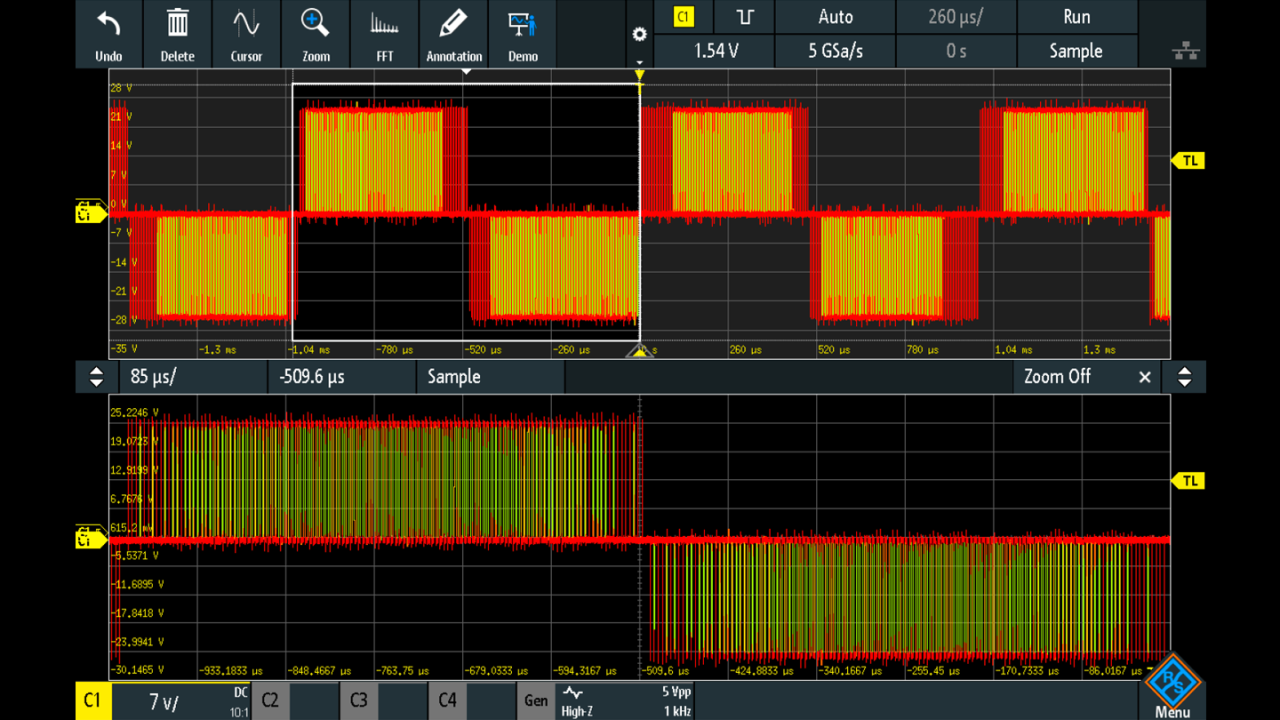The image size is (1280, 720).
Task: Open the FFT analysis tool
Action: pos(385,34)
